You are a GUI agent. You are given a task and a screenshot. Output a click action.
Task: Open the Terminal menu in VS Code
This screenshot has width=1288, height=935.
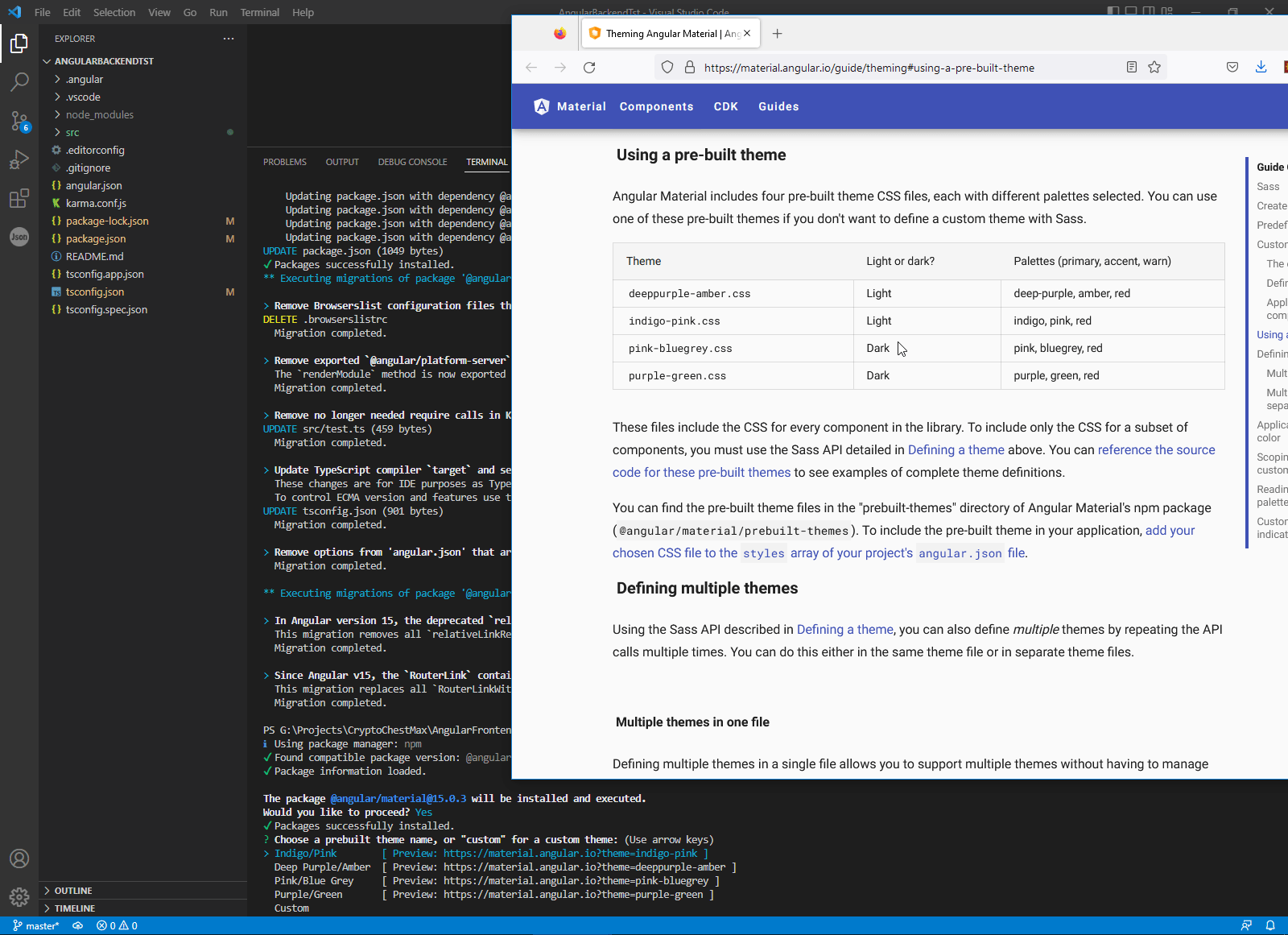(x=259, y=12)
